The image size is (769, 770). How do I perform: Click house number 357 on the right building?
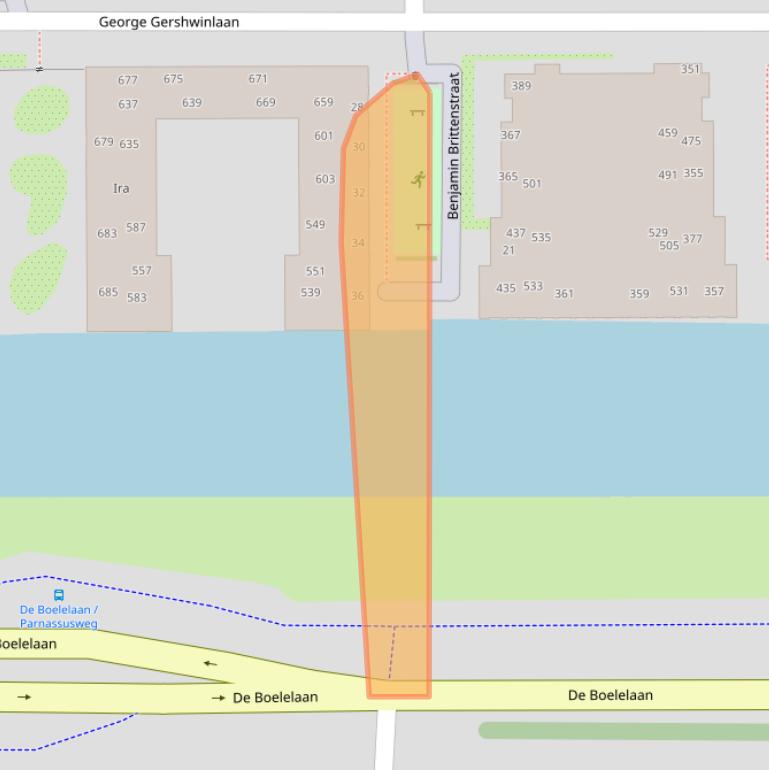coord(713,291)
